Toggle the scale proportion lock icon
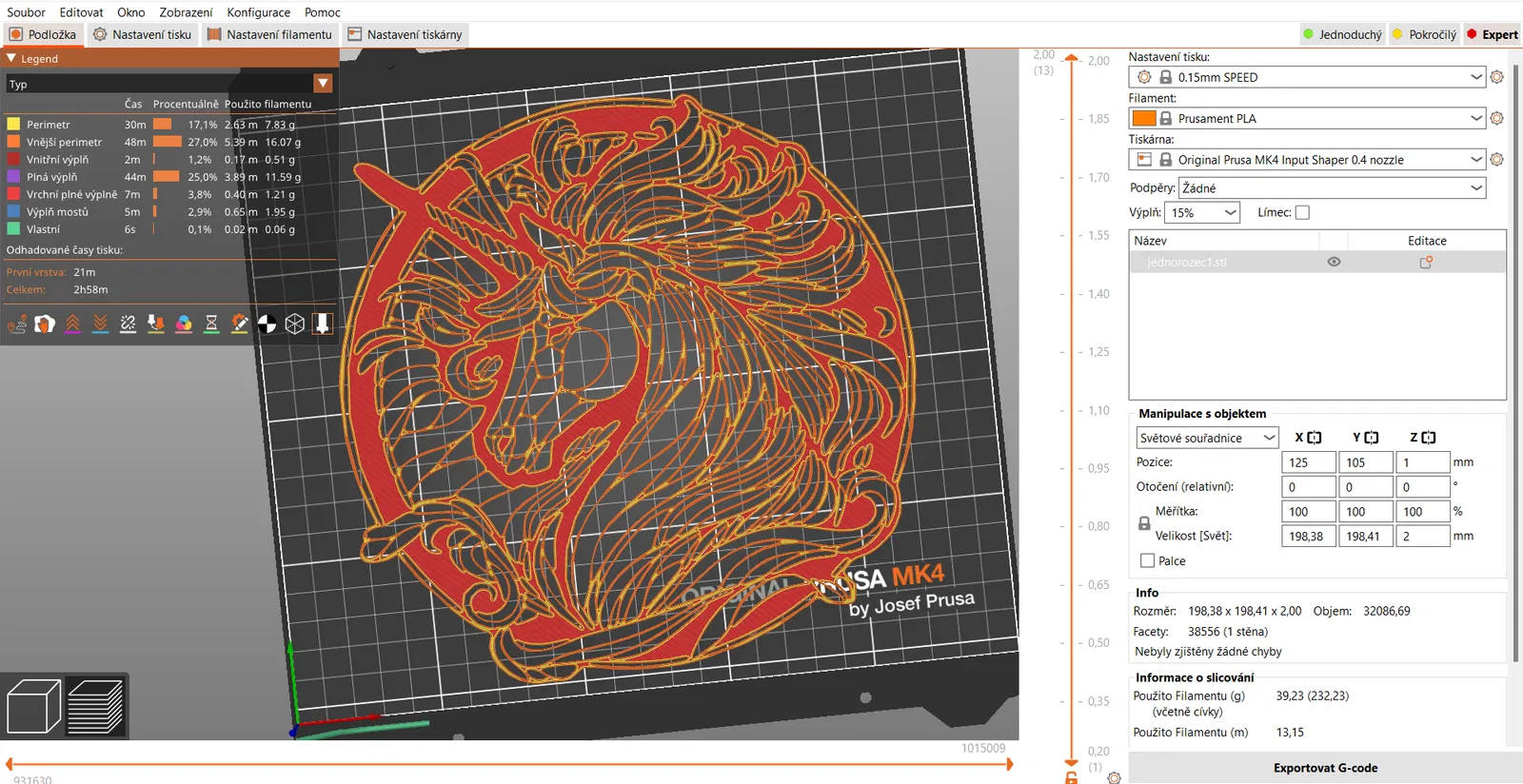 1144,523
